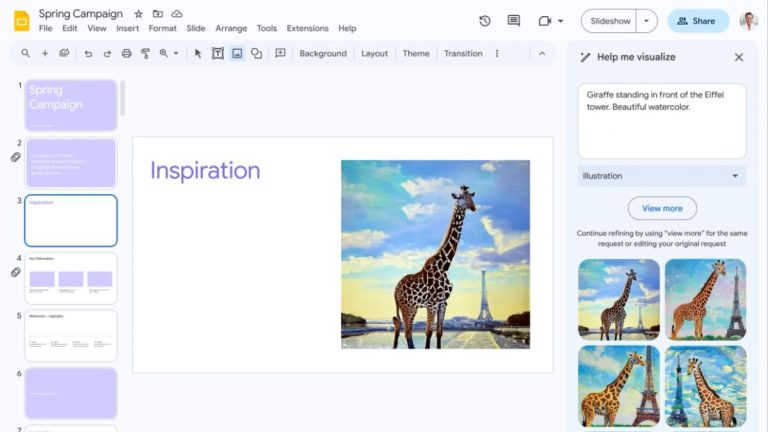768x432 pixels.
Task: Click the Share button
Action: tap(698, 21)
